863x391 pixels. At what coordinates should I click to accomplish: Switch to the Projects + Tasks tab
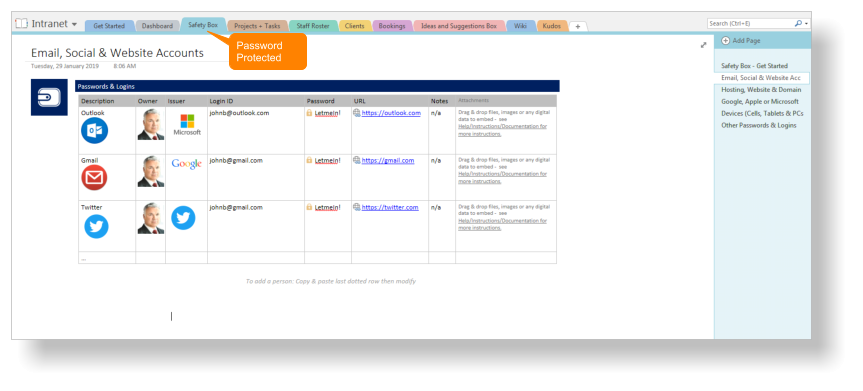point(257,26)
